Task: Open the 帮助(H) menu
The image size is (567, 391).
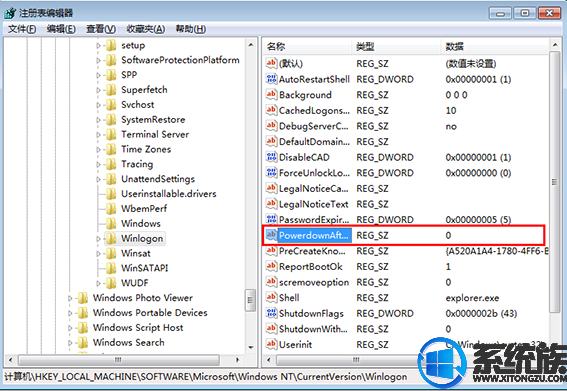Action: 191,29
